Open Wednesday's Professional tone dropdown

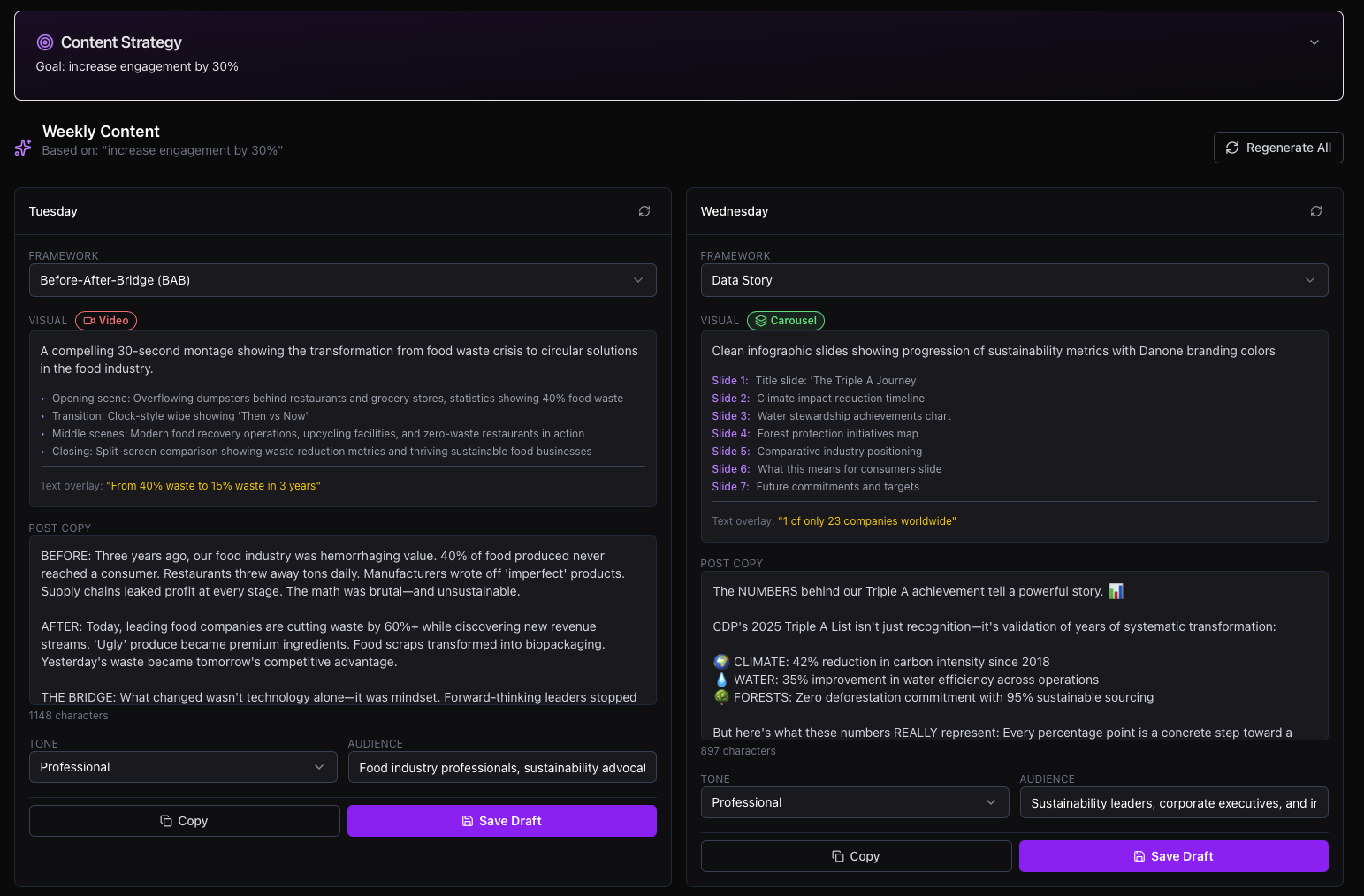854,802
